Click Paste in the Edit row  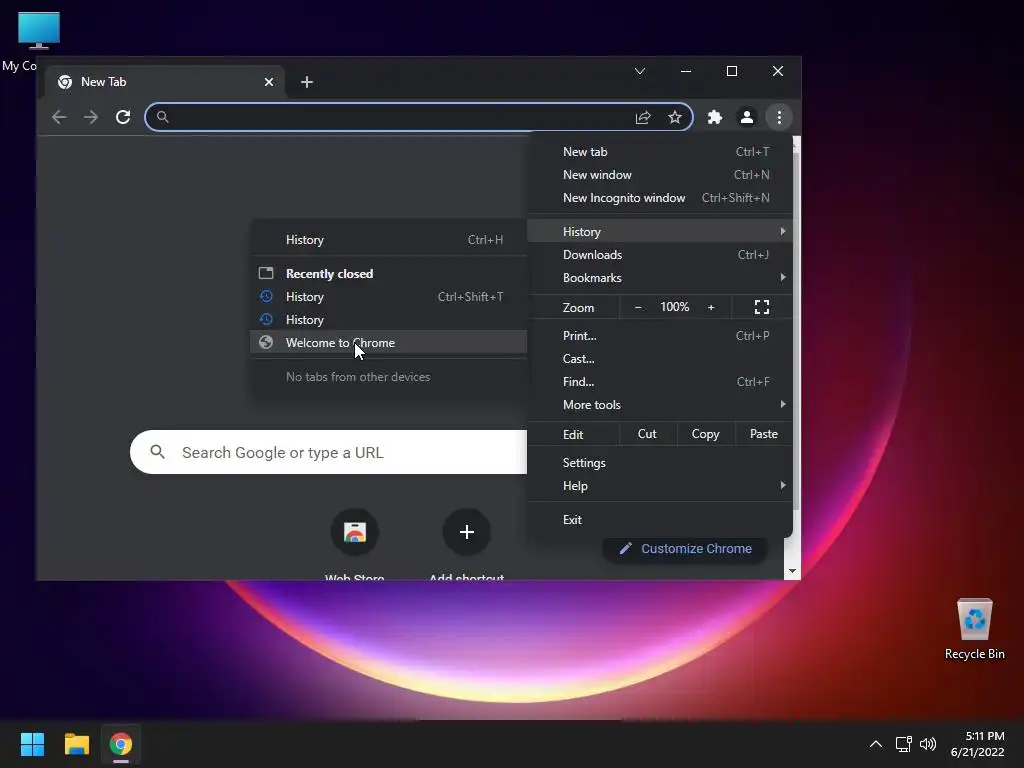click(763, 434)
